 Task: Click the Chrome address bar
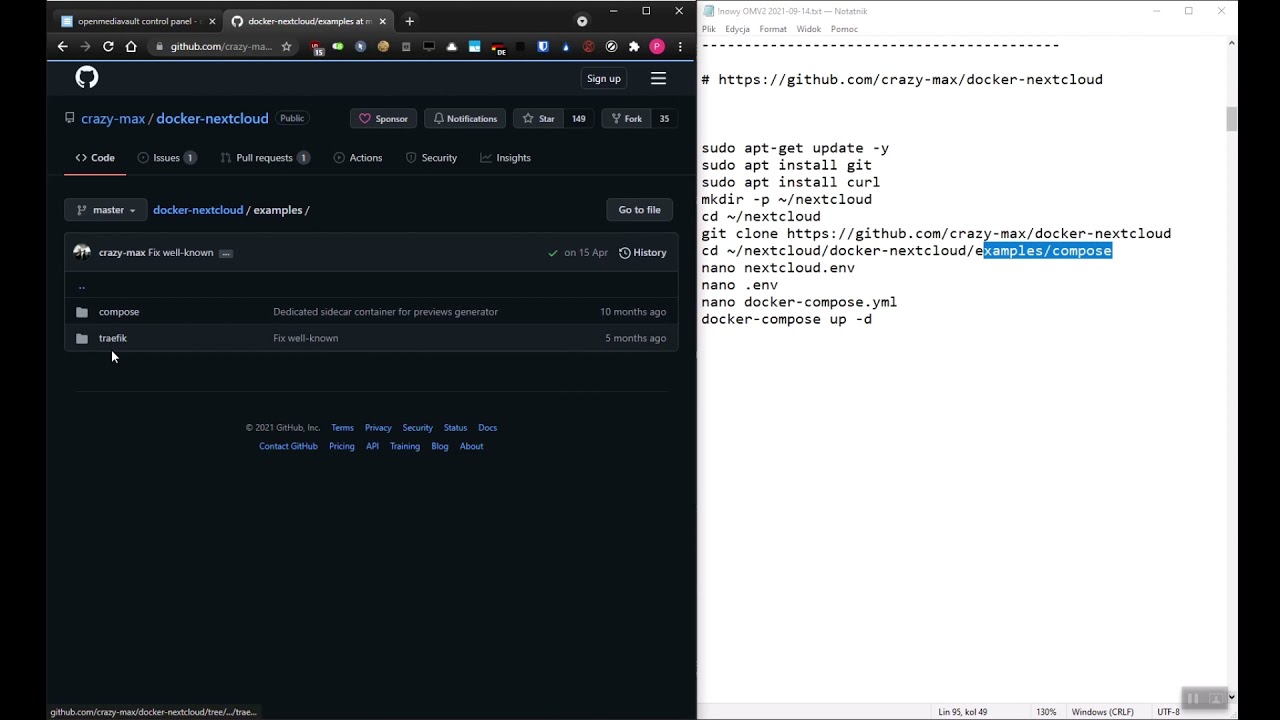tap(221, 46)
